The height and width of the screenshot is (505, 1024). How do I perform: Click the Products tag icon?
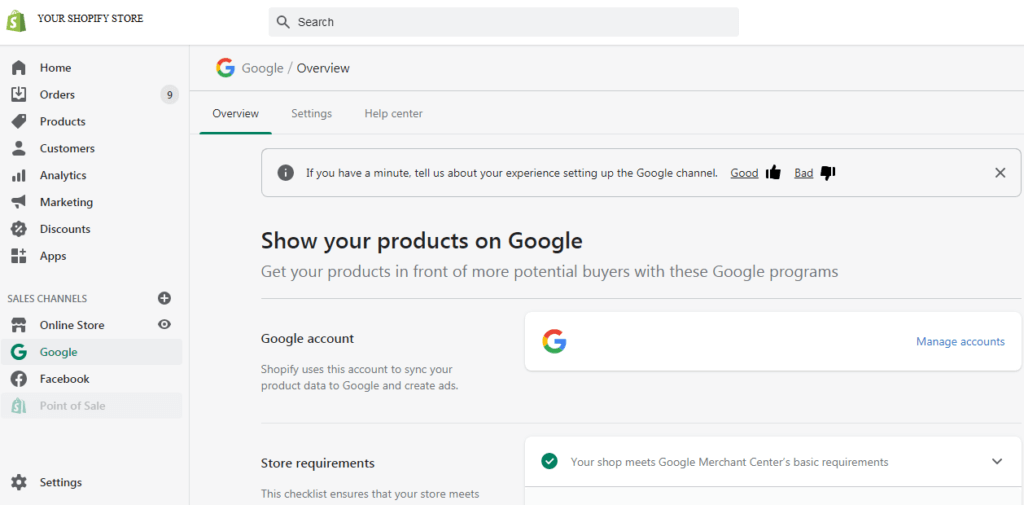(19, 122)
